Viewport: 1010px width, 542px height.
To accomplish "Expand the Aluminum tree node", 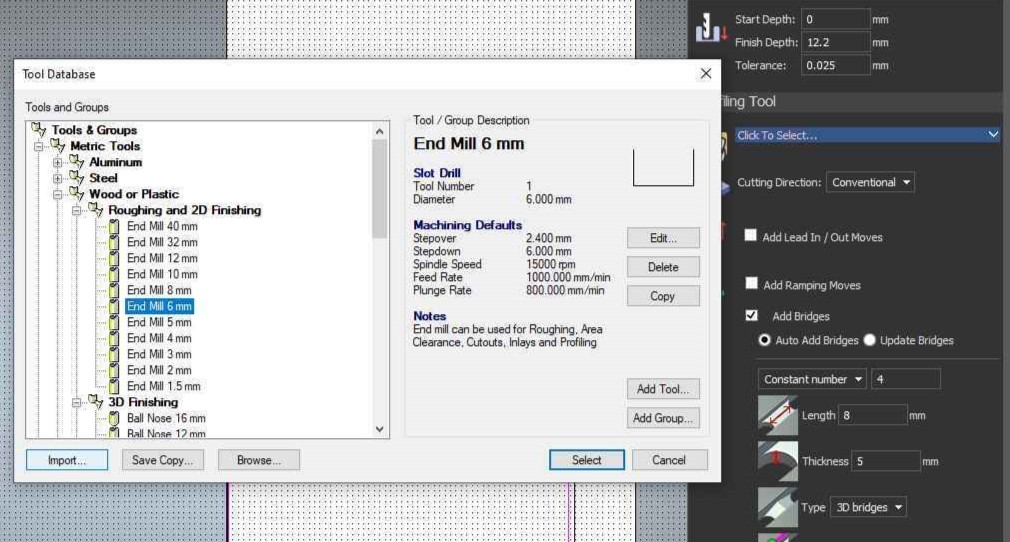I will point(57,162).
